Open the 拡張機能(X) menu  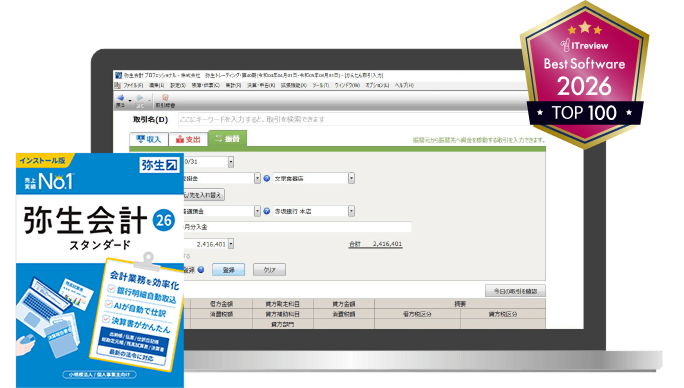click(x=294, y=86)
